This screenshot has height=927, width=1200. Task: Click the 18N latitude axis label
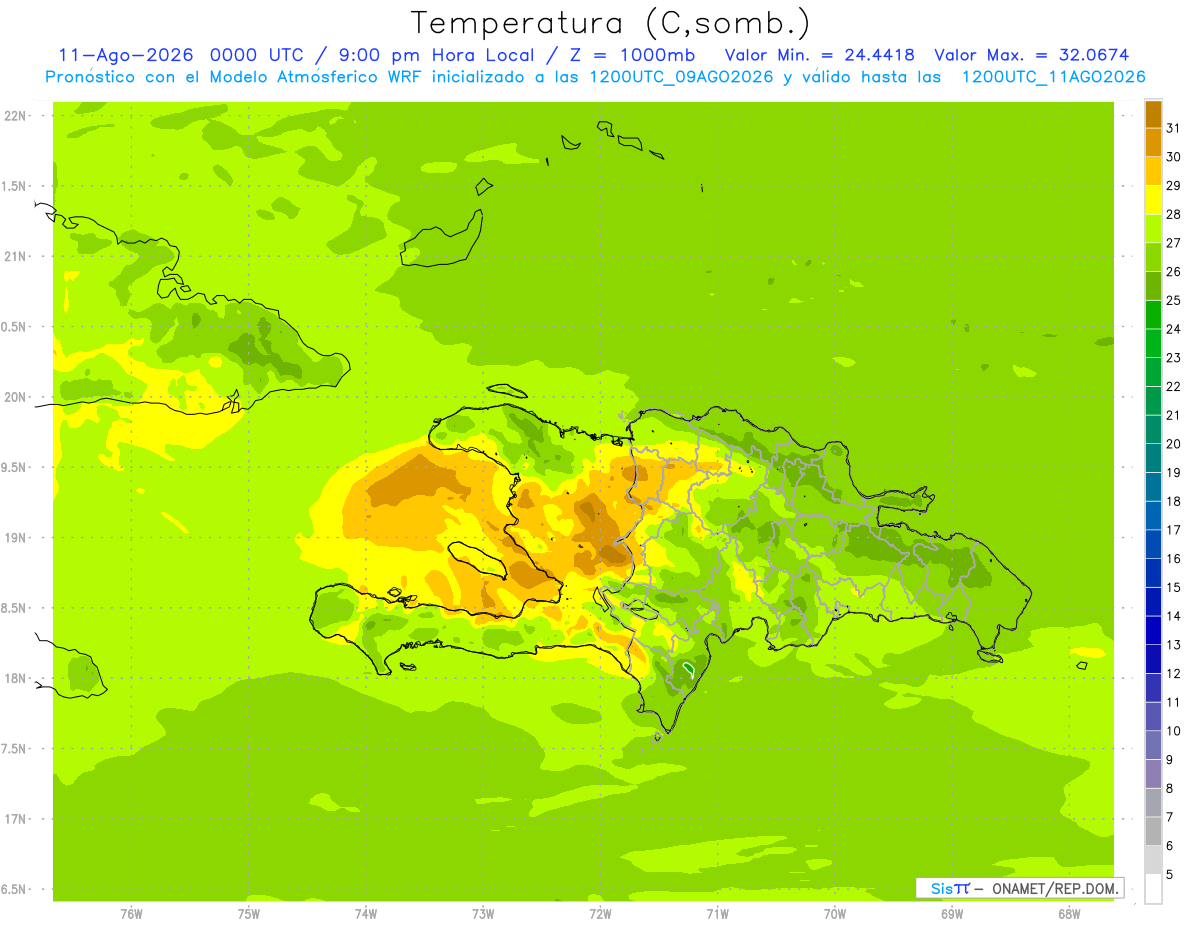pos(16,678)
